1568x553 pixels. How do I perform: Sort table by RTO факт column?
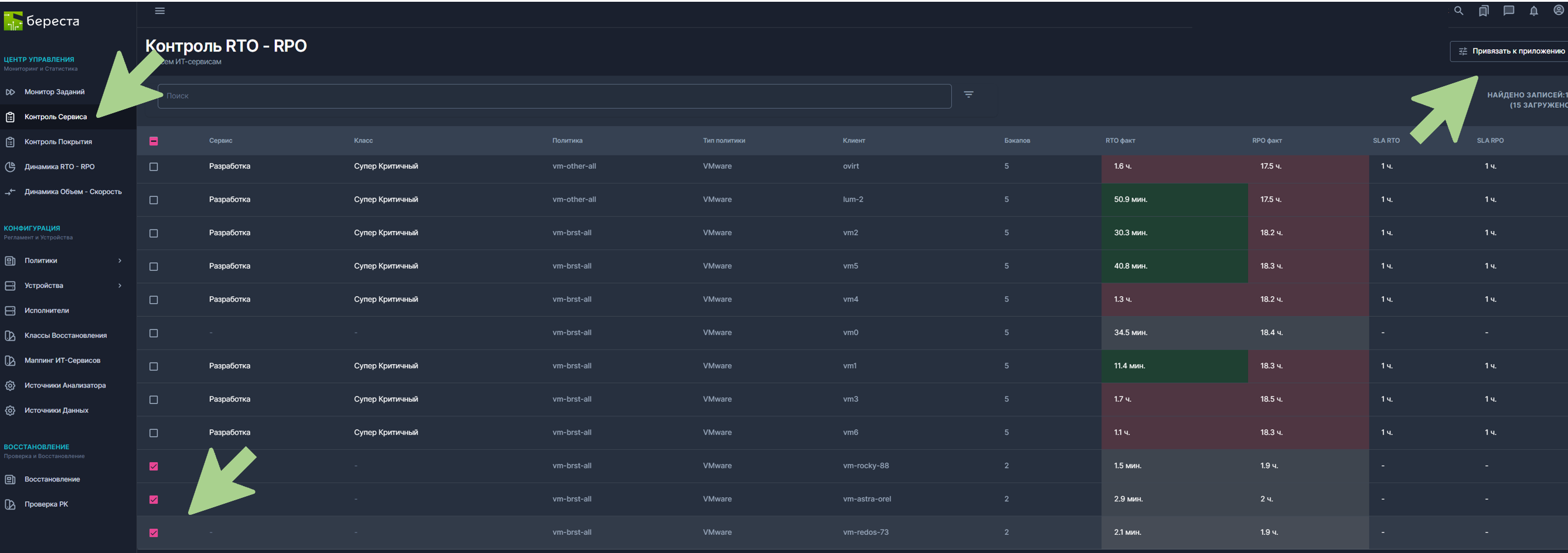tap(1120, 141)
